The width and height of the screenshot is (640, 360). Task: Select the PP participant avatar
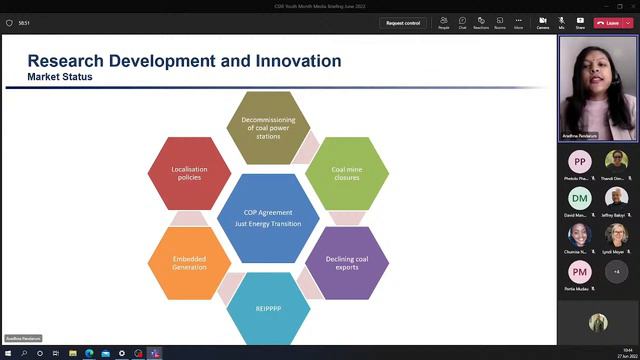pyautogui.click(x=580, y=162)
